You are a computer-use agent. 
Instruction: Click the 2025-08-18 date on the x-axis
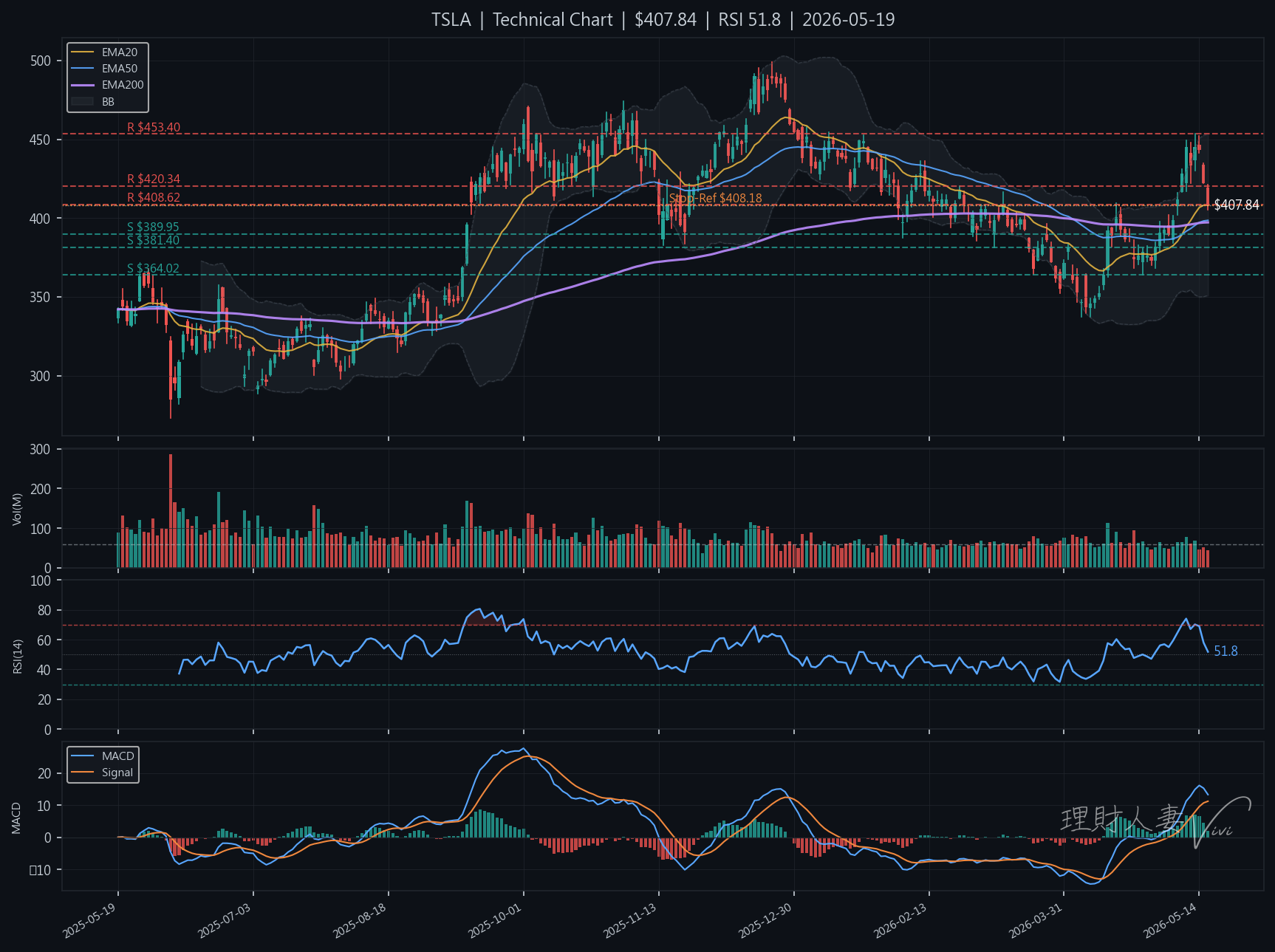point(360,920)
